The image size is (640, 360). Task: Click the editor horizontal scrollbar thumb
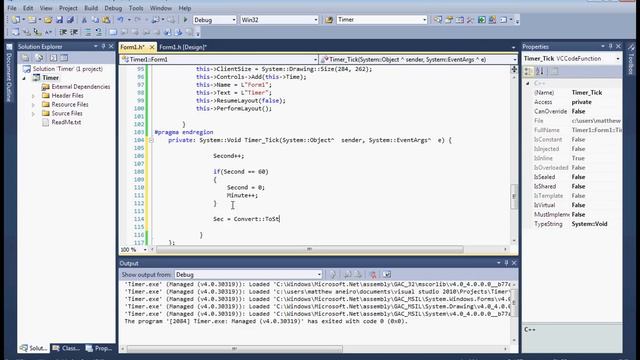point(310,249)
